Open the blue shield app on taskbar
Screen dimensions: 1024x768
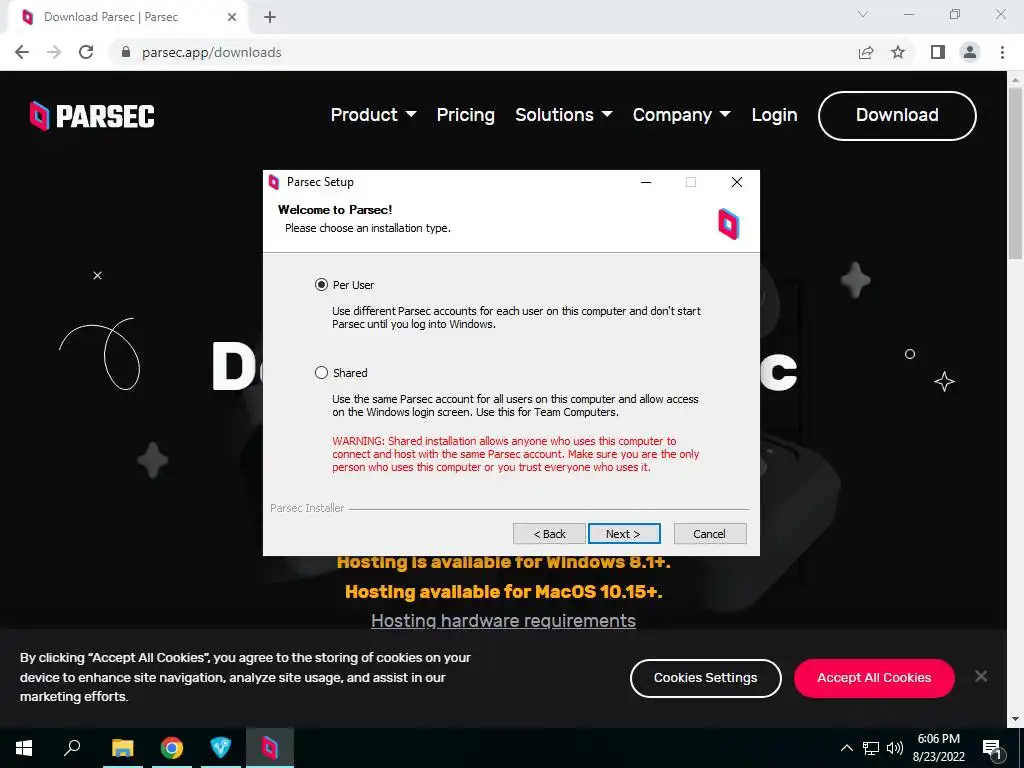click(221, 748)
